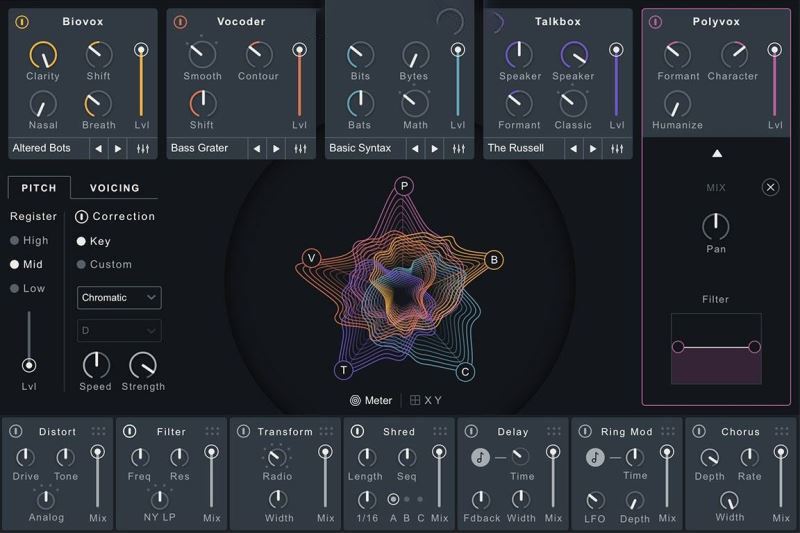
Task: Select next preset after Basic Syntax
Action: coord(435,149)
